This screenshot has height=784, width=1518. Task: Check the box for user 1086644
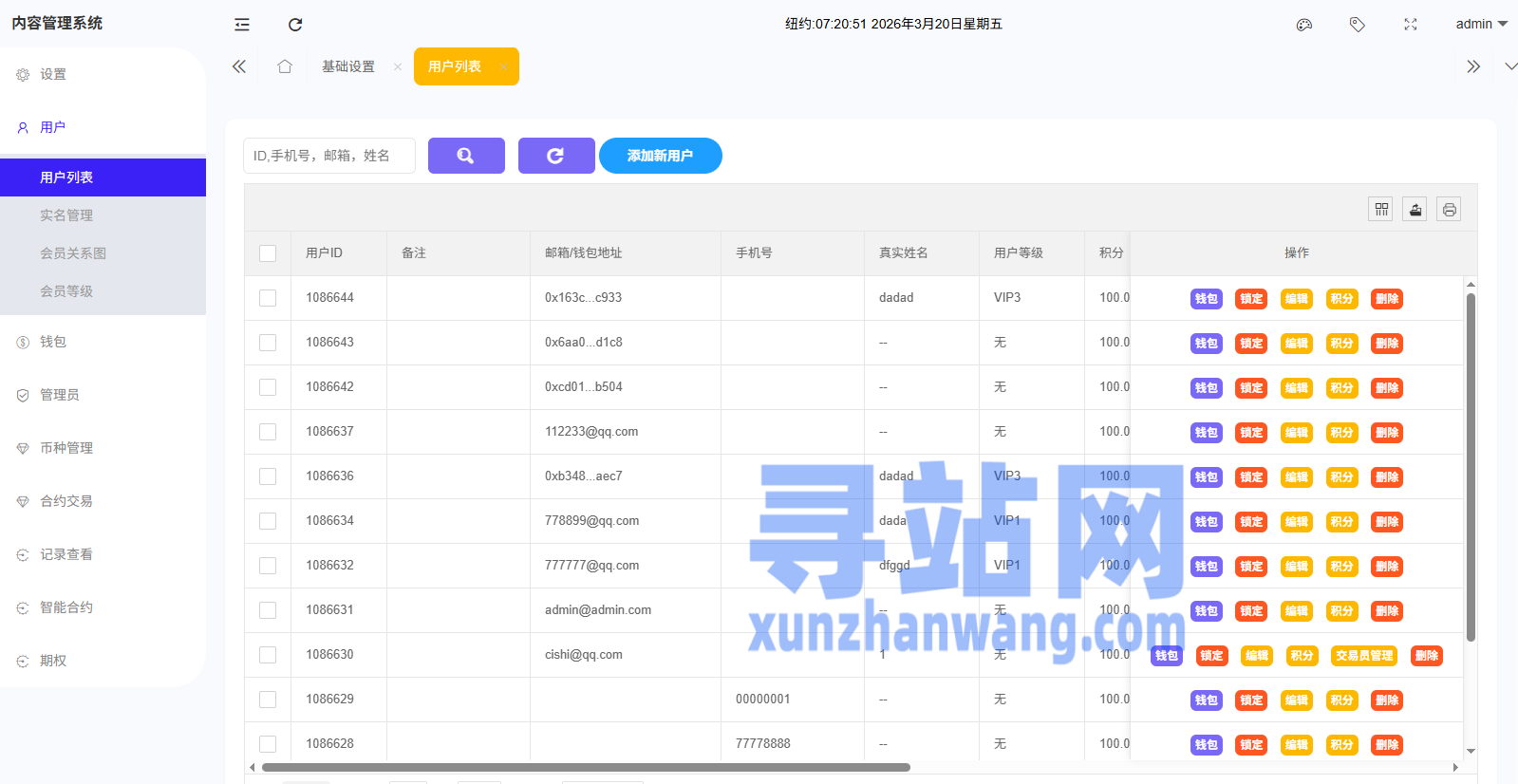tap(268, 298)
